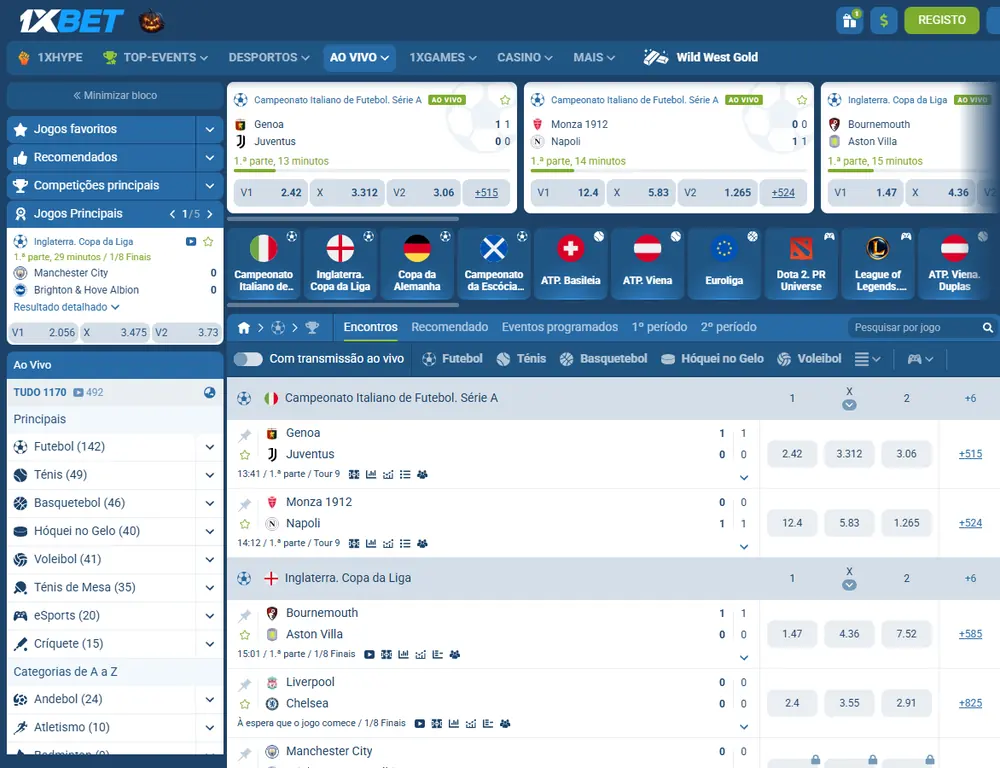Viewport: 1000px width, 768px height.
Task: Open +515 more bets link in list
Action: point(970,454)
